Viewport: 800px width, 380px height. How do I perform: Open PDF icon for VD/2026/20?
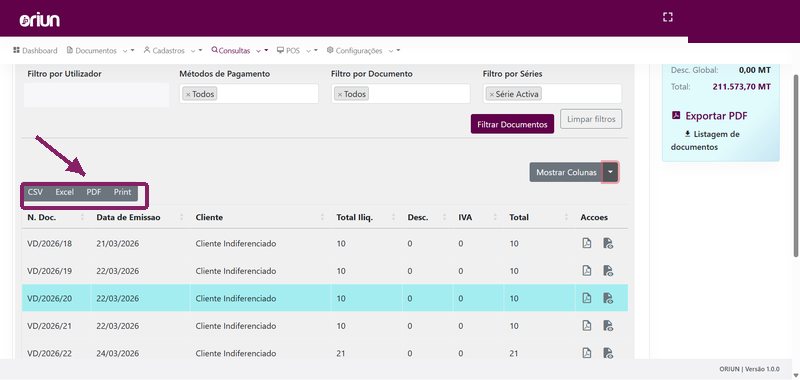(x=587, y=298)
